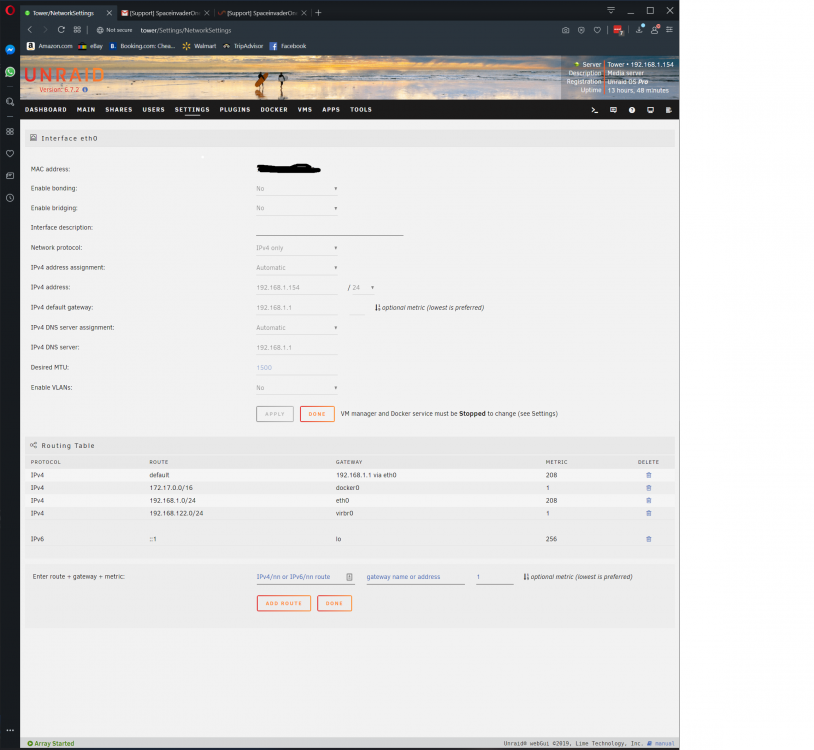Go back to the previous page
The image size is (814, 750).
pyautogui.click(x=30, y=30)
